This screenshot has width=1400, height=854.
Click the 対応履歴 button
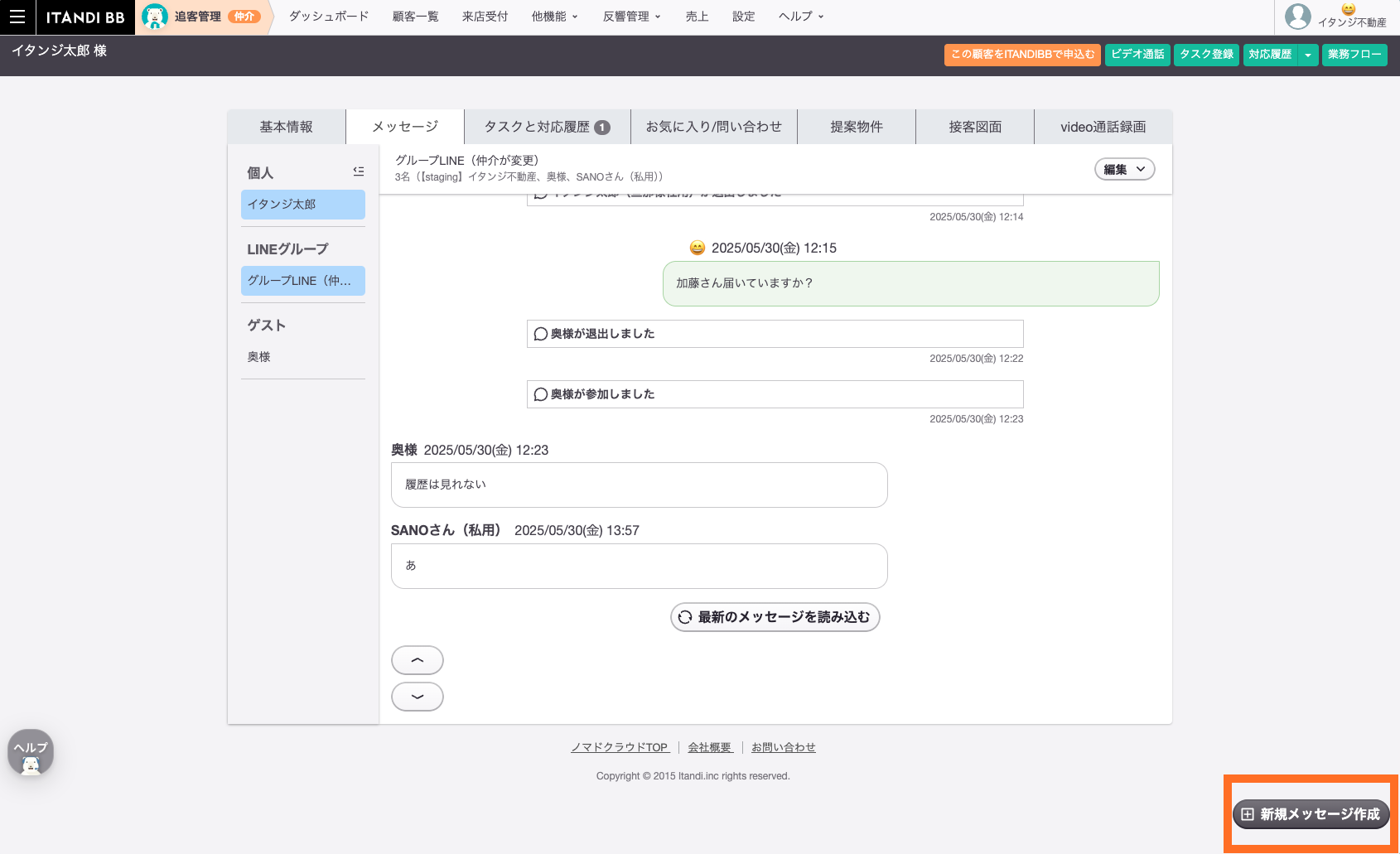click(1270, 55)
